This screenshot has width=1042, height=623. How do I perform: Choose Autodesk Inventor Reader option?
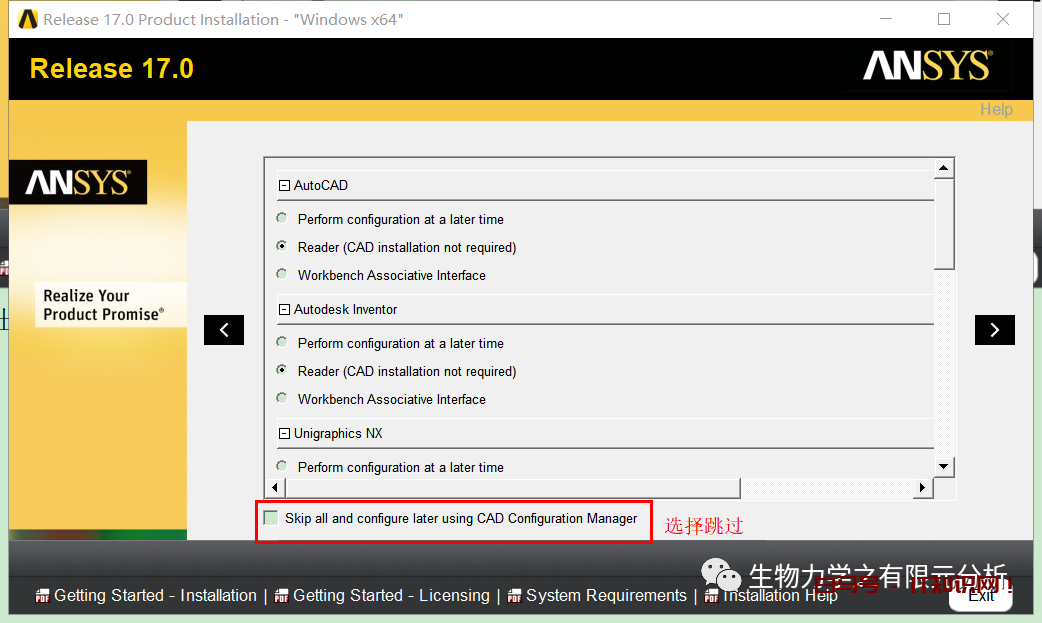[x=282, y=370]
